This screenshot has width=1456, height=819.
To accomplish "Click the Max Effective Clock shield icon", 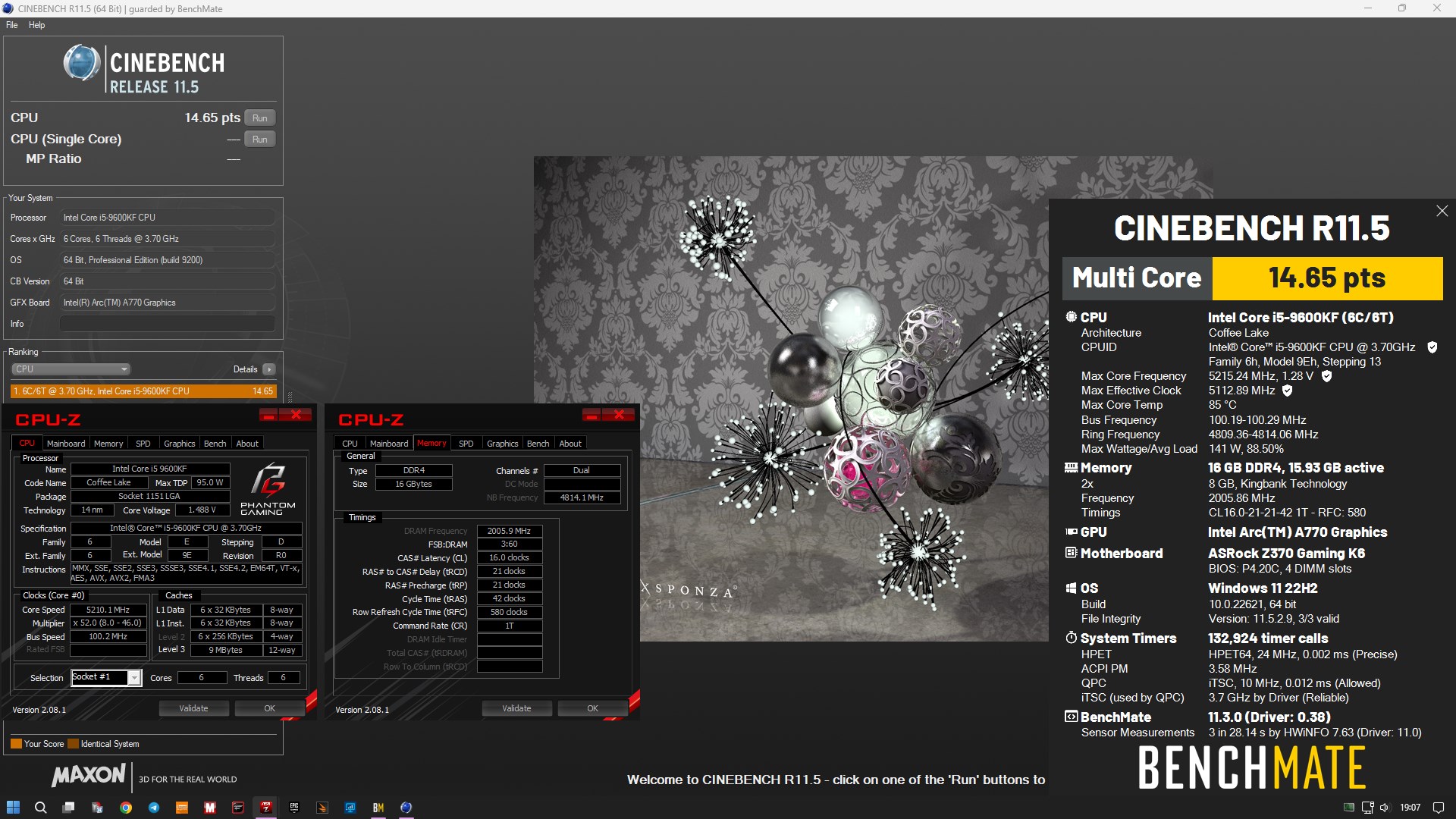I will click(1287, 391).
